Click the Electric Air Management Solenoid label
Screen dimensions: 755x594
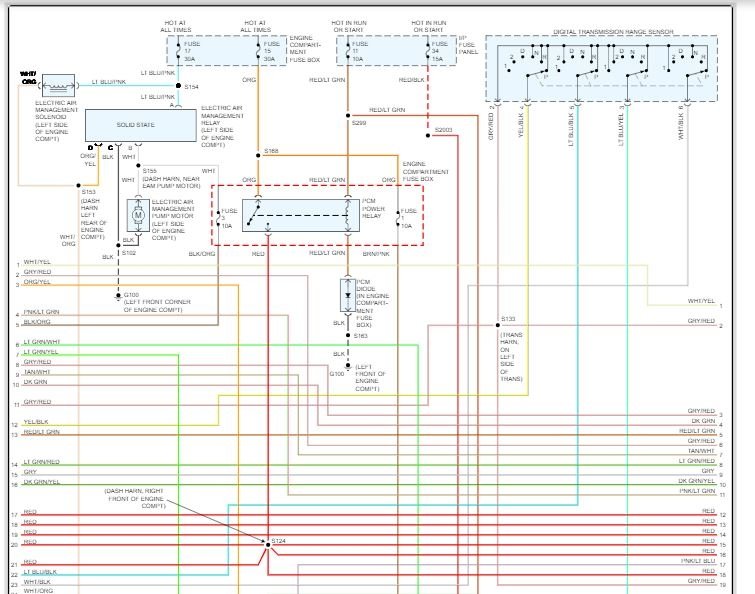point(56,121)
